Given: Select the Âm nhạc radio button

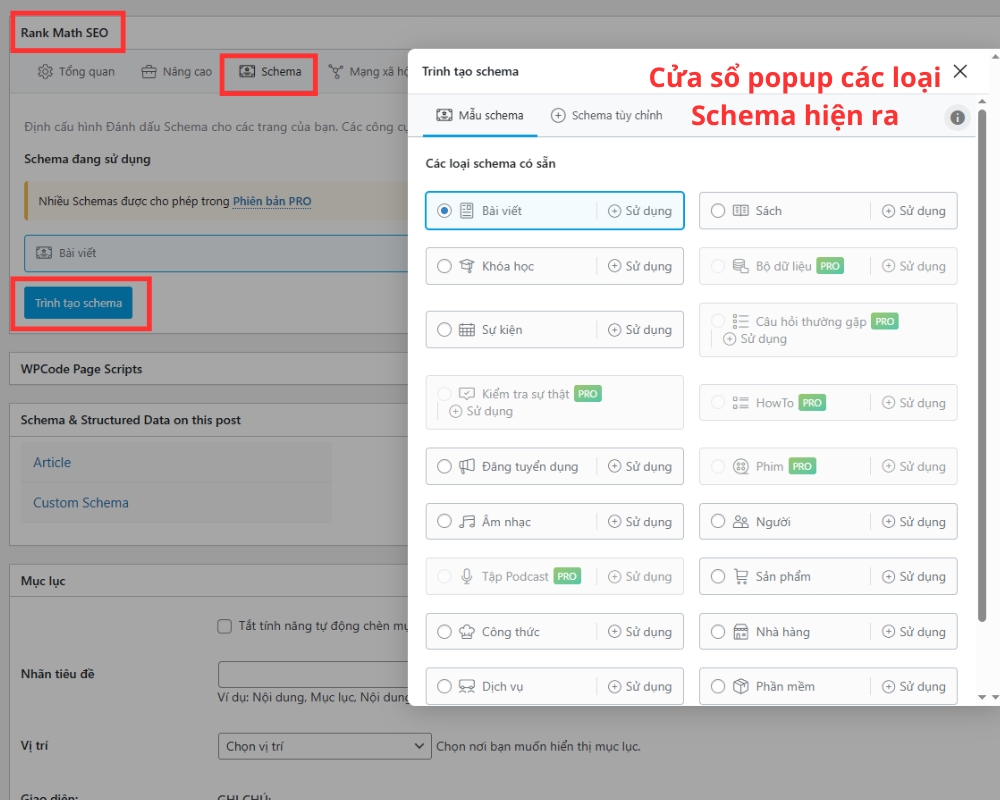Looking at the screenshot, I should click(x=445, y=521).
